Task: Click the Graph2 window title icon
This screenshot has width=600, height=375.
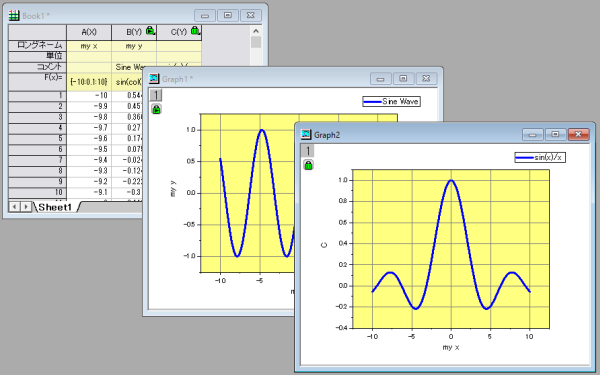Action: (306, 134)
